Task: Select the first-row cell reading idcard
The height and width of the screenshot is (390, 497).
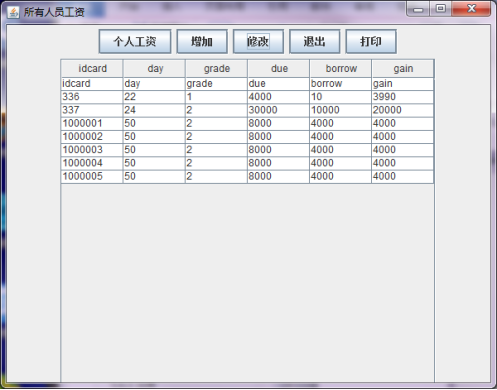Action: click(x=92, y=84)
